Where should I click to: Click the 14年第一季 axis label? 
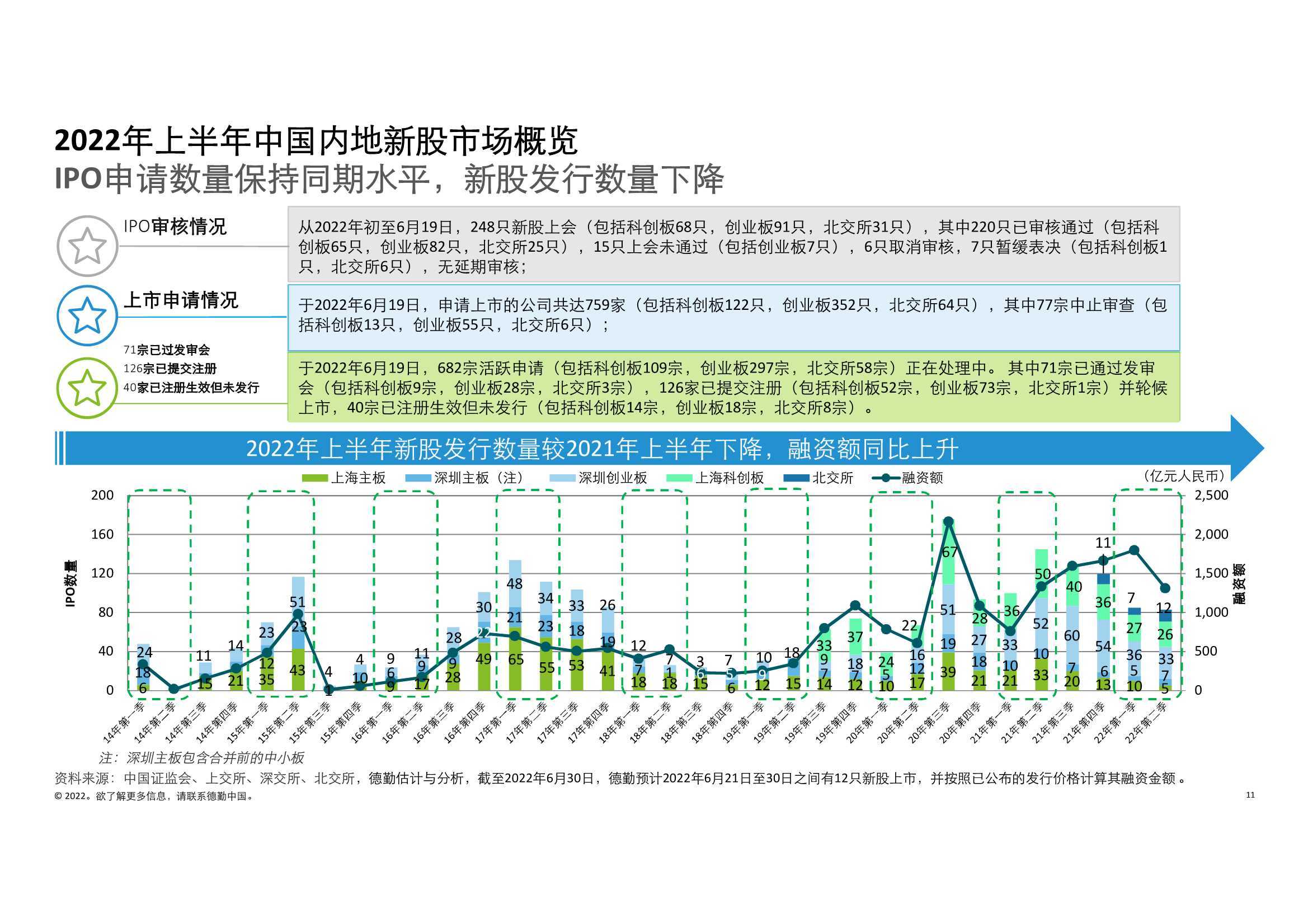(x=125, y=723)
